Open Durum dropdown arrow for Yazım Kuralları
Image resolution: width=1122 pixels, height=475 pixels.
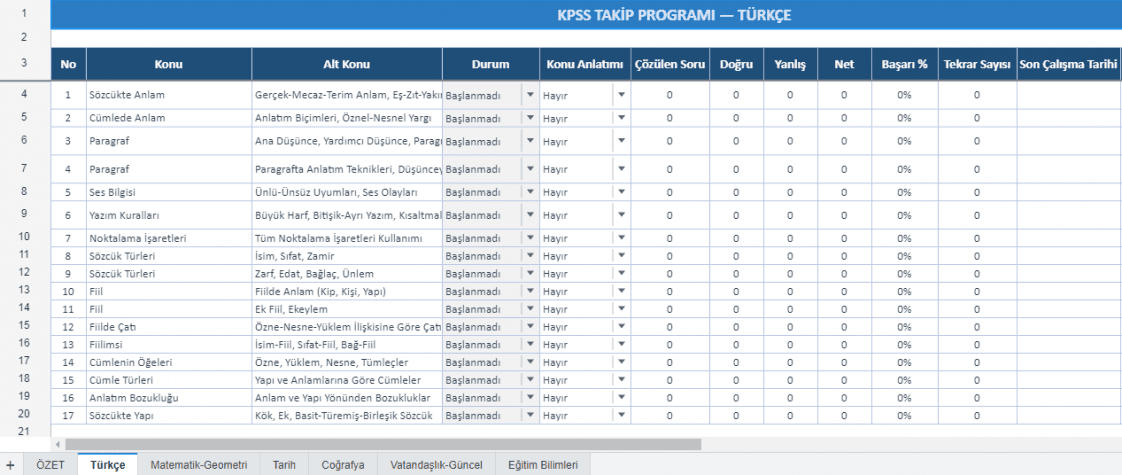pyautogui.click(x=530, y=215)
